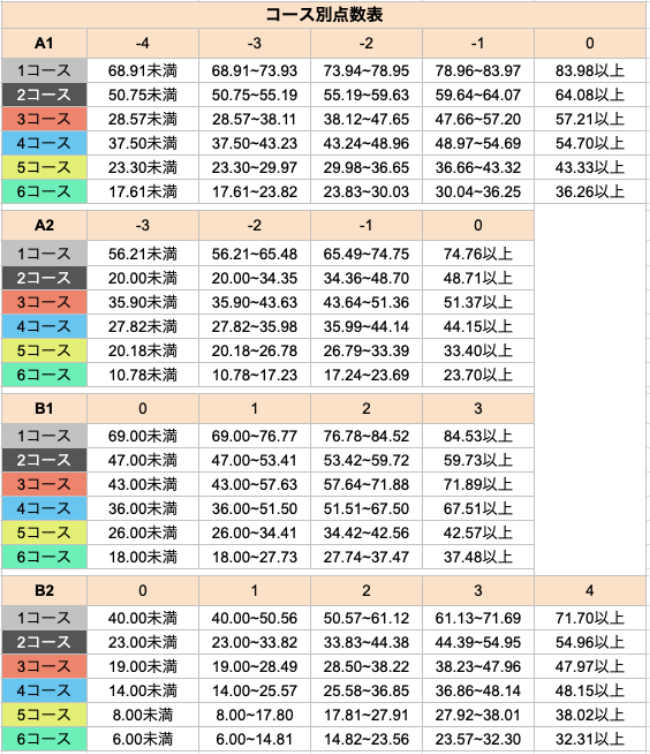Click the blue 4コース label under A2
This screenshot has height=754, width=650.
[x=44, y=327]
